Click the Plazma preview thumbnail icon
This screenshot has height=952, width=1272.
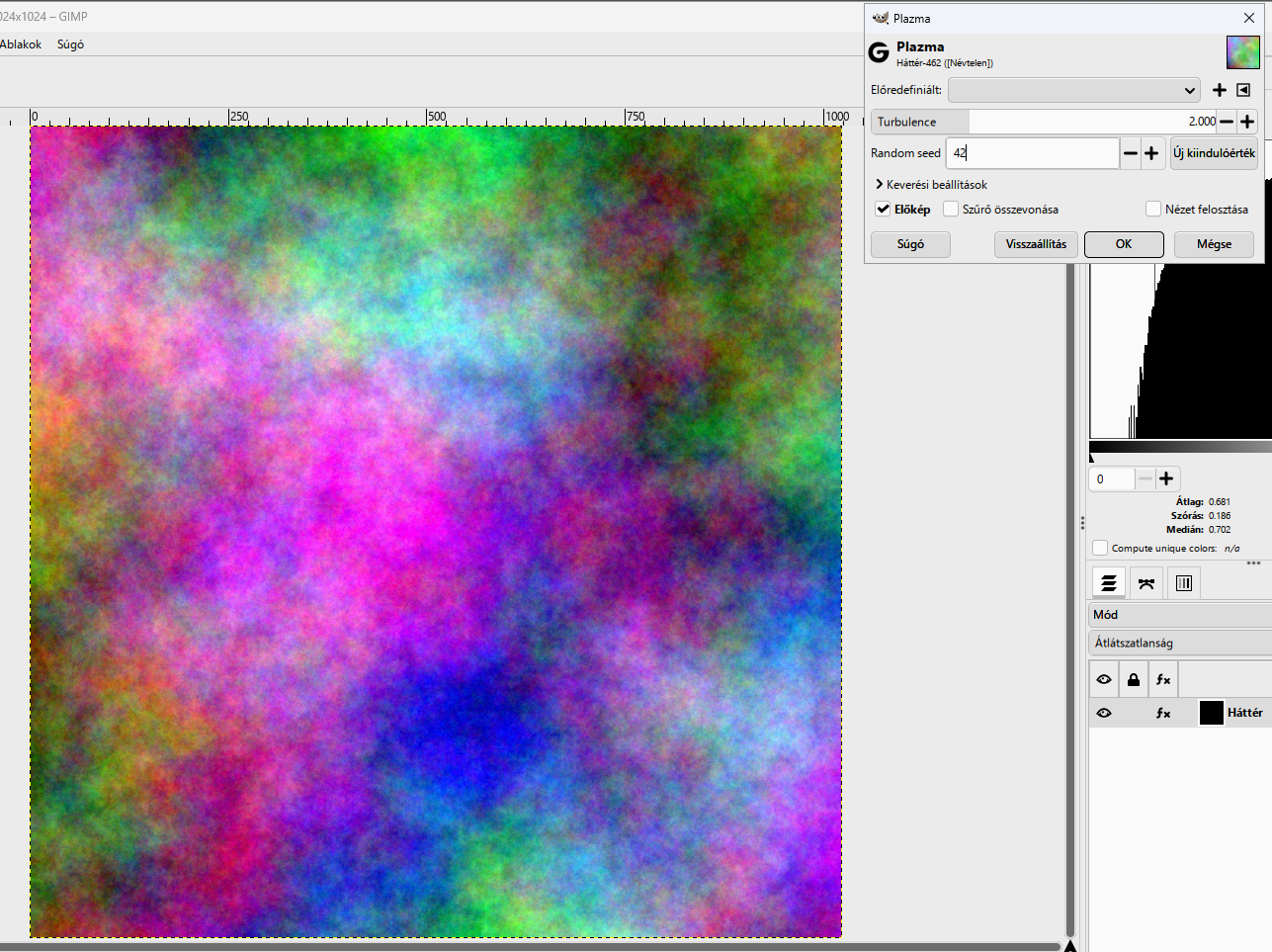coord(1243,52)
